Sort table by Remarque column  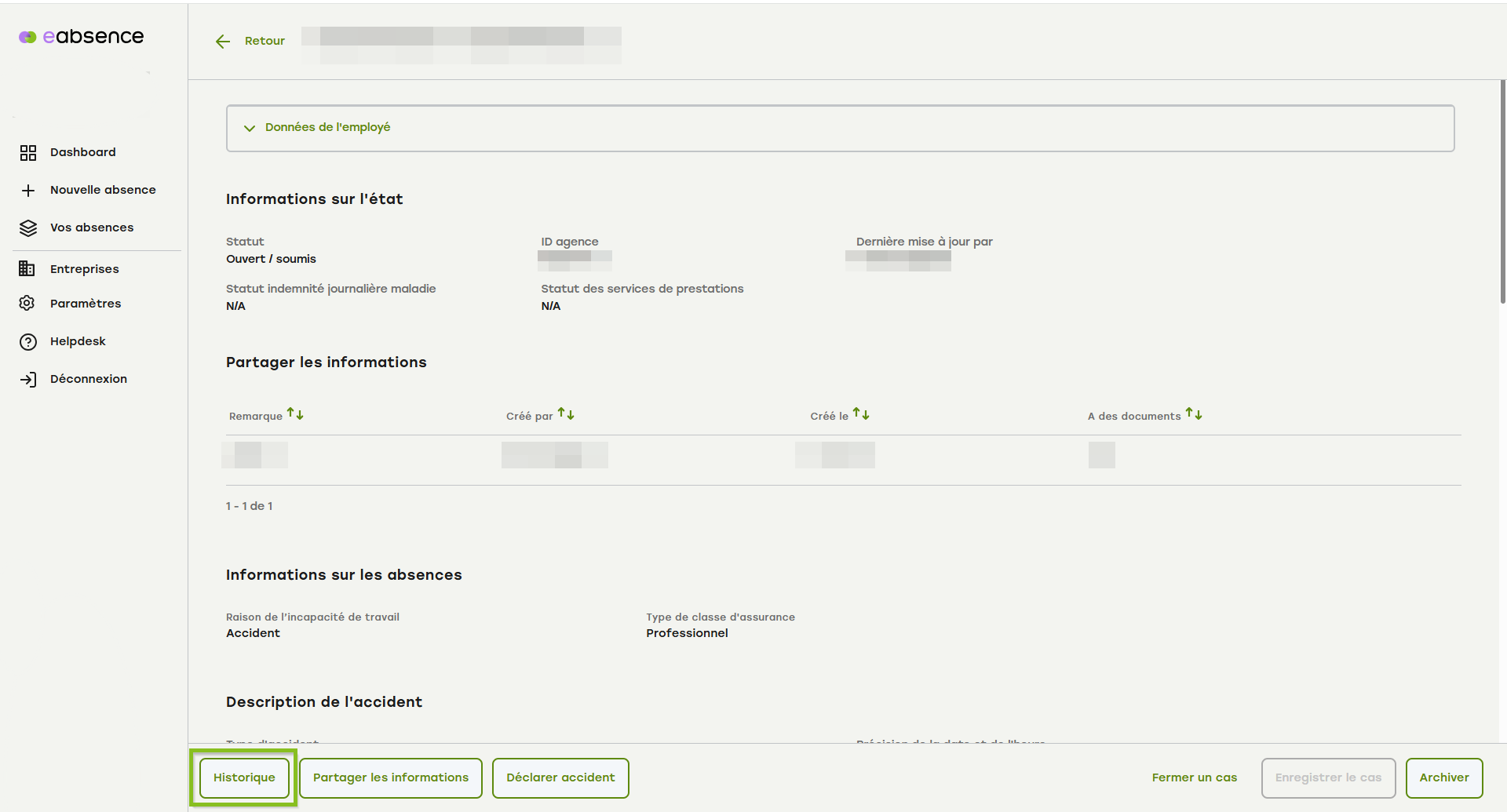click(295, 414)
